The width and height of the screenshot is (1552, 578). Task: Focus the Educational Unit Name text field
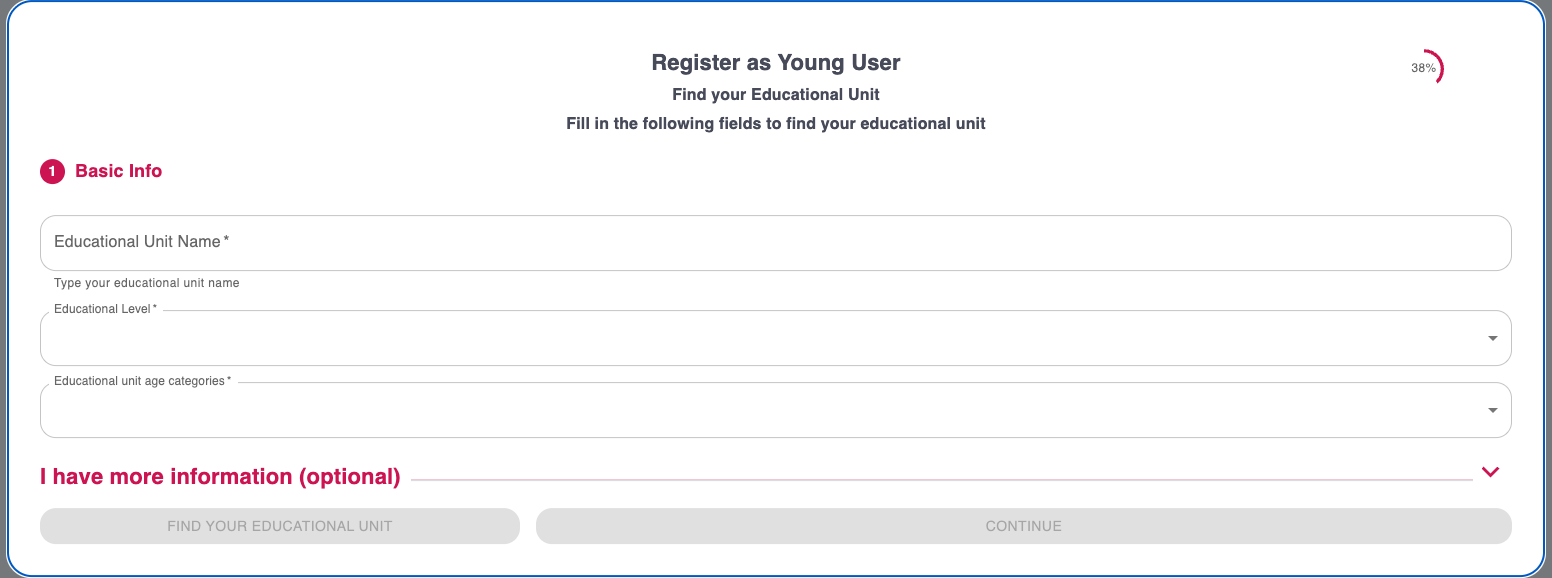pyautogui.click(x=775, y=243)
